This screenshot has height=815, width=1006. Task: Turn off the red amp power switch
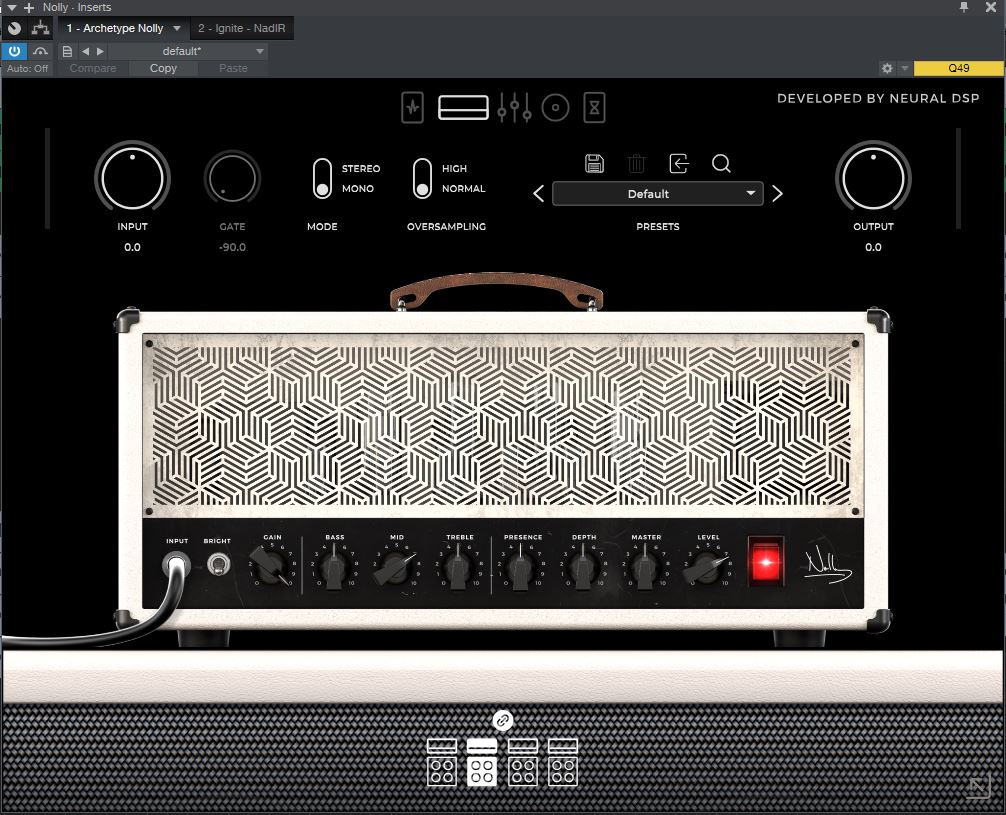tap(766, 562)
